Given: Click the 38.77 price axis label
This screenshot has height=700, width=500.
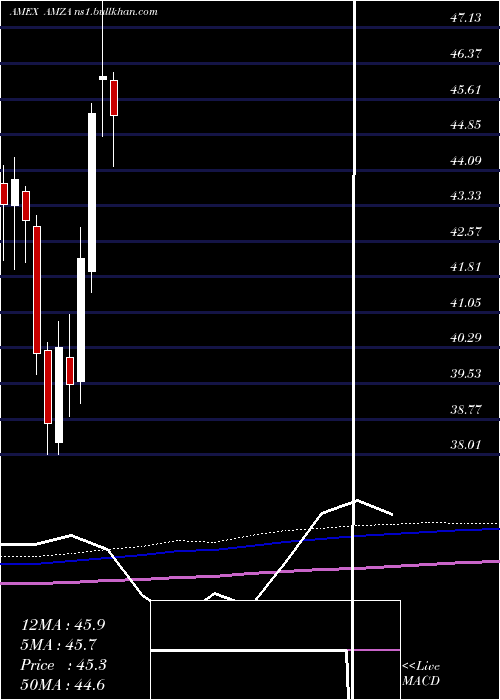Looking at the screenshot, I should point(466,409).
